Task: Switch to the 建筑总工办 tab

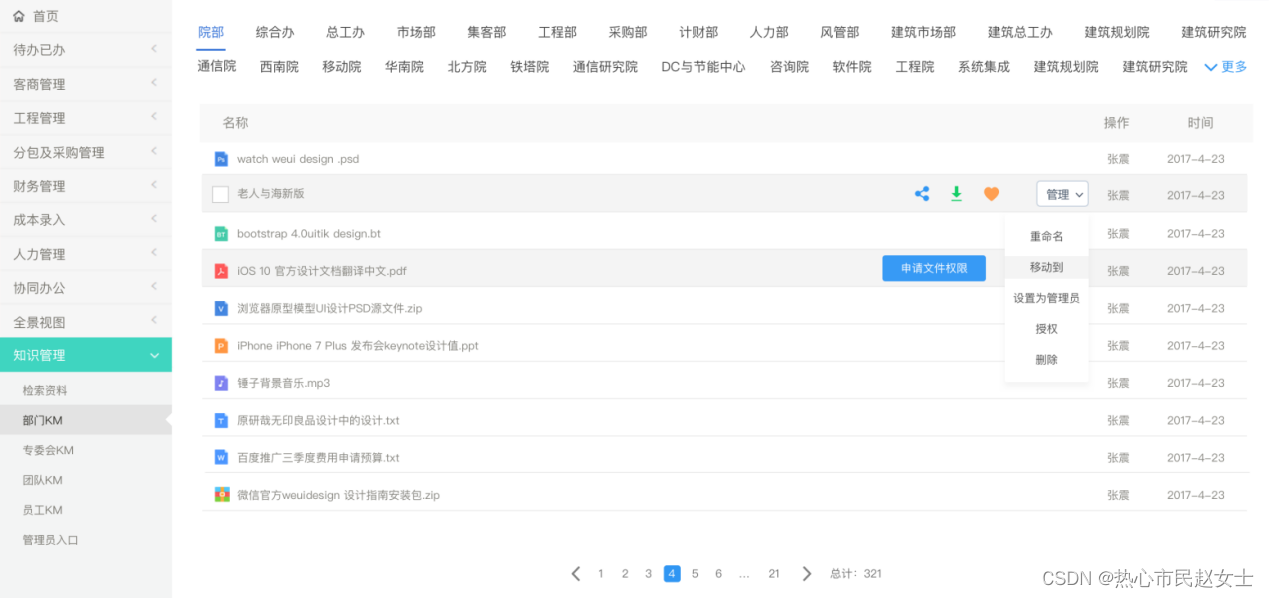Action: coord(1020,32)
